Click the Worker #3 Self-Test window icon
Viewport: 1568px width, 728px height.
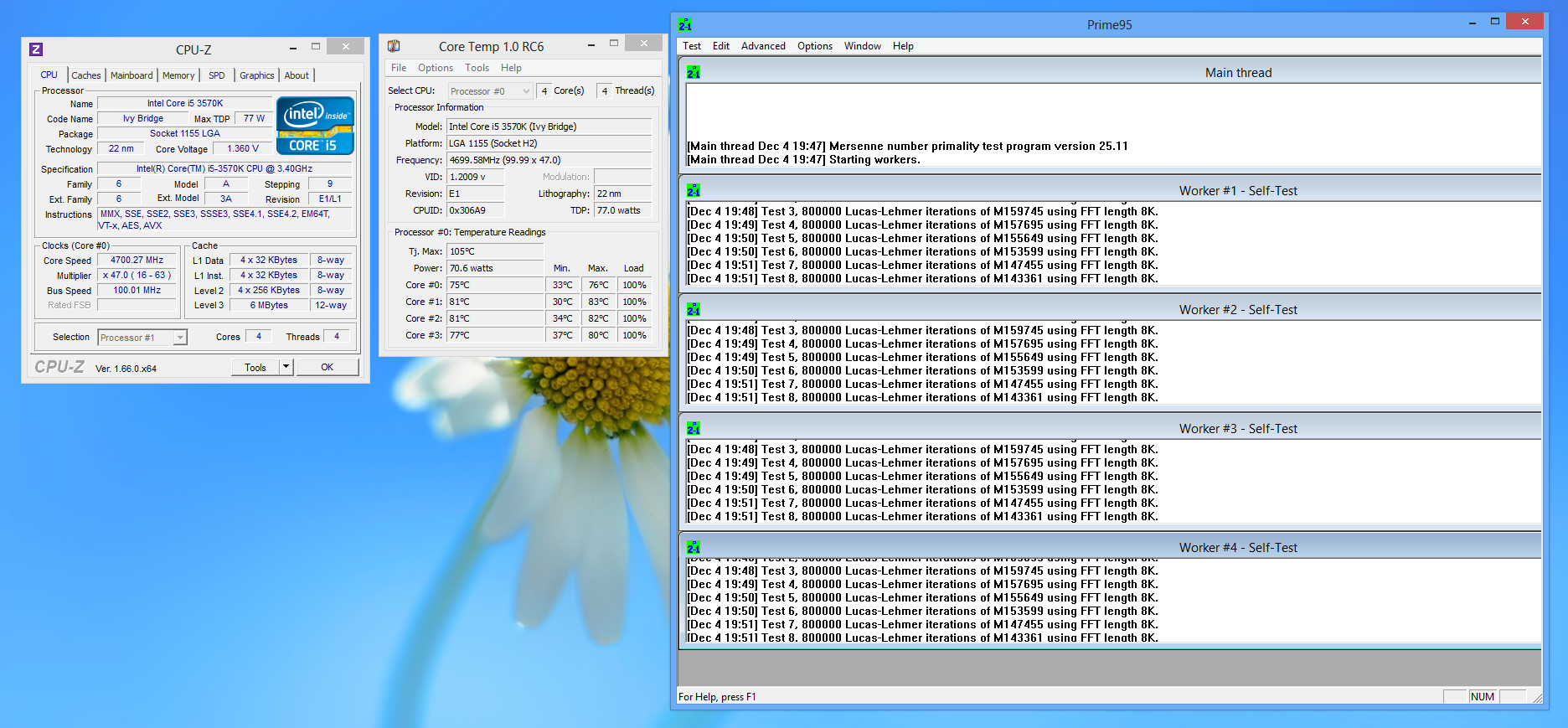point(694,429)
